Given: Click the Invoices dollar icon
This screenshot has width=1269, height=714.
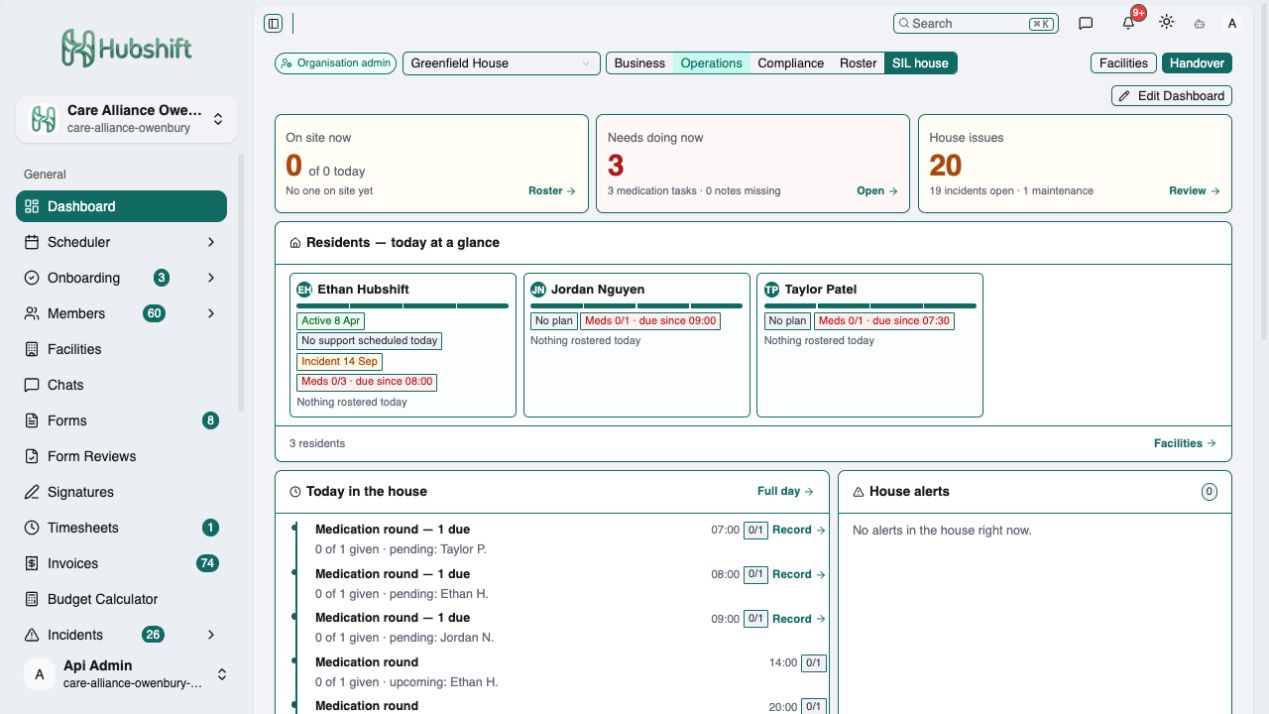Looking at the screenshot, I should pyautogui.click(x=31, y=564).
